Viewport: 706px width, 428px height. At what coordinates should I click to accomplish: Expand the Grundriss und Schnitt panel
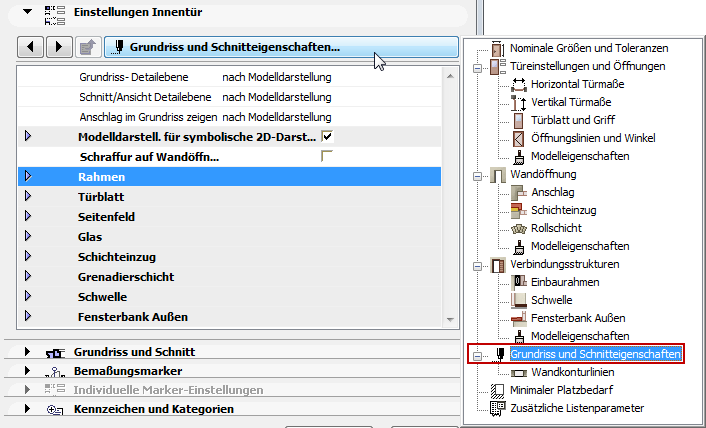(x=27, y=351)
